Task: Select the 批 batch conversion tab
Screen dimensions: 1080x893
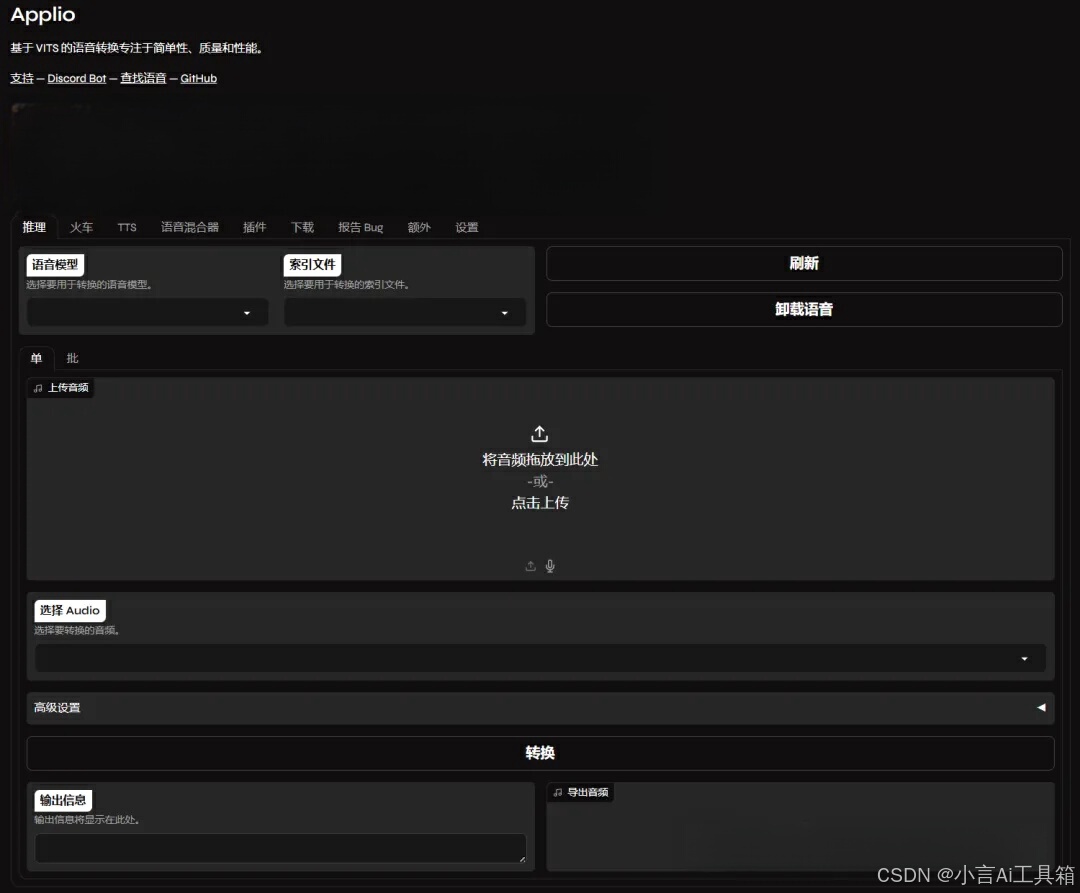Action: 72,358
